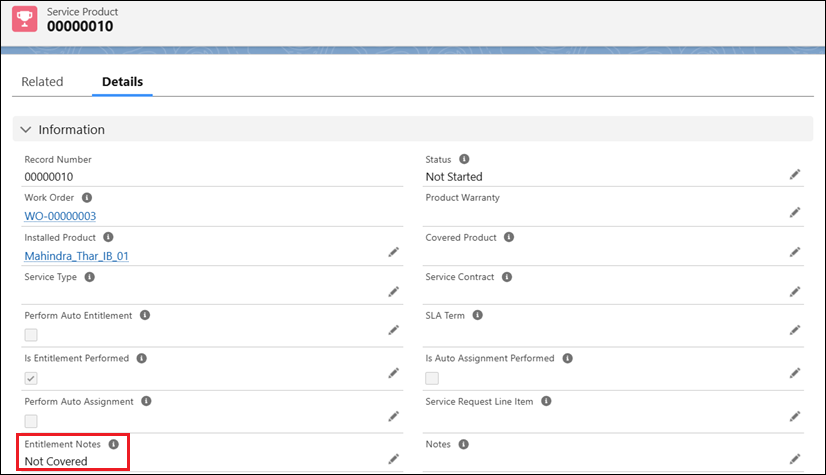The image size is (826, 475).
Task: Show info tooltip for Entitlement Notes
Action: tap(113, 444)
